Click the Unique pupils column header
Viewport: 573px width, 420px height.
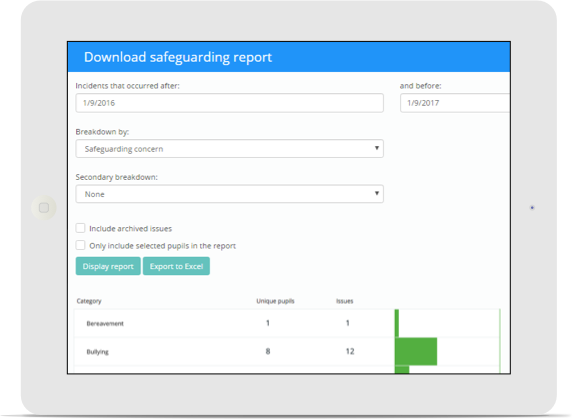(275, 301)
